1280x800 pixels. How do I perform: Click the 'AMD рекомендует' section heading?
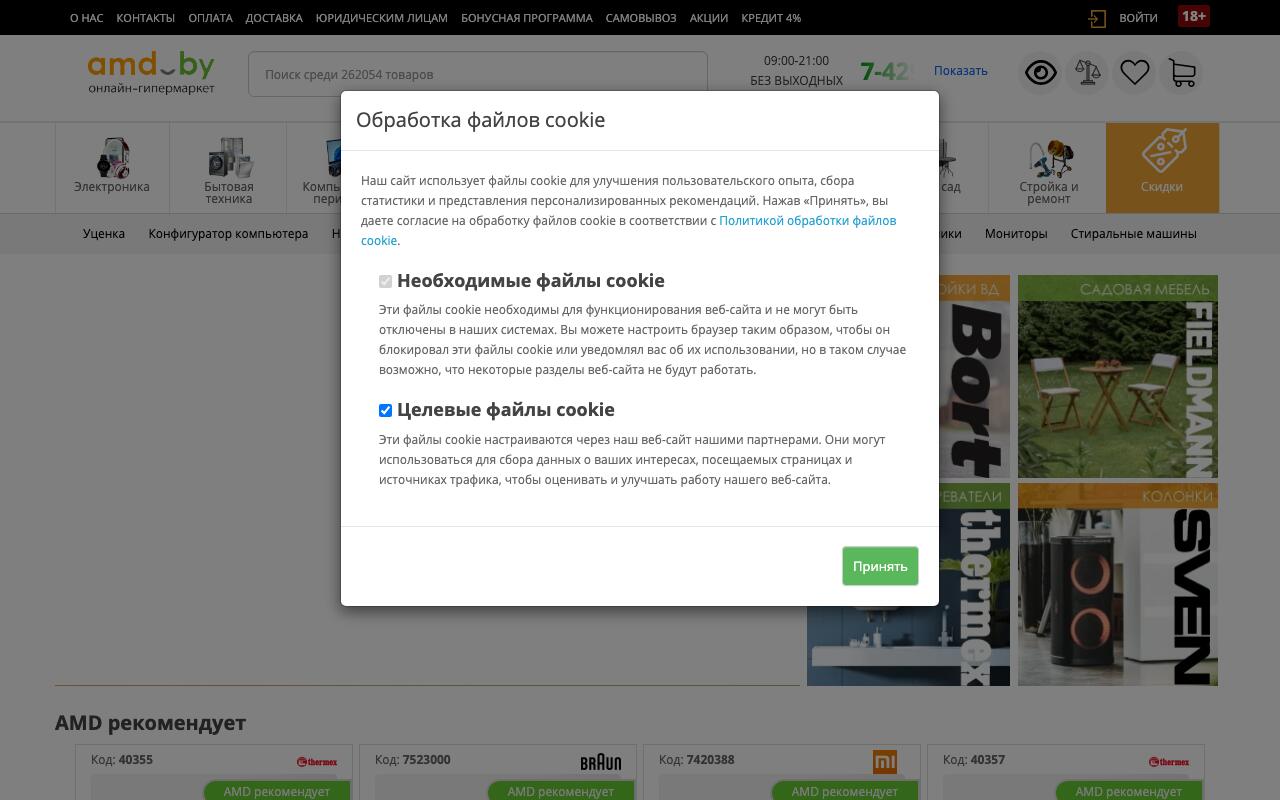(151, 723)
